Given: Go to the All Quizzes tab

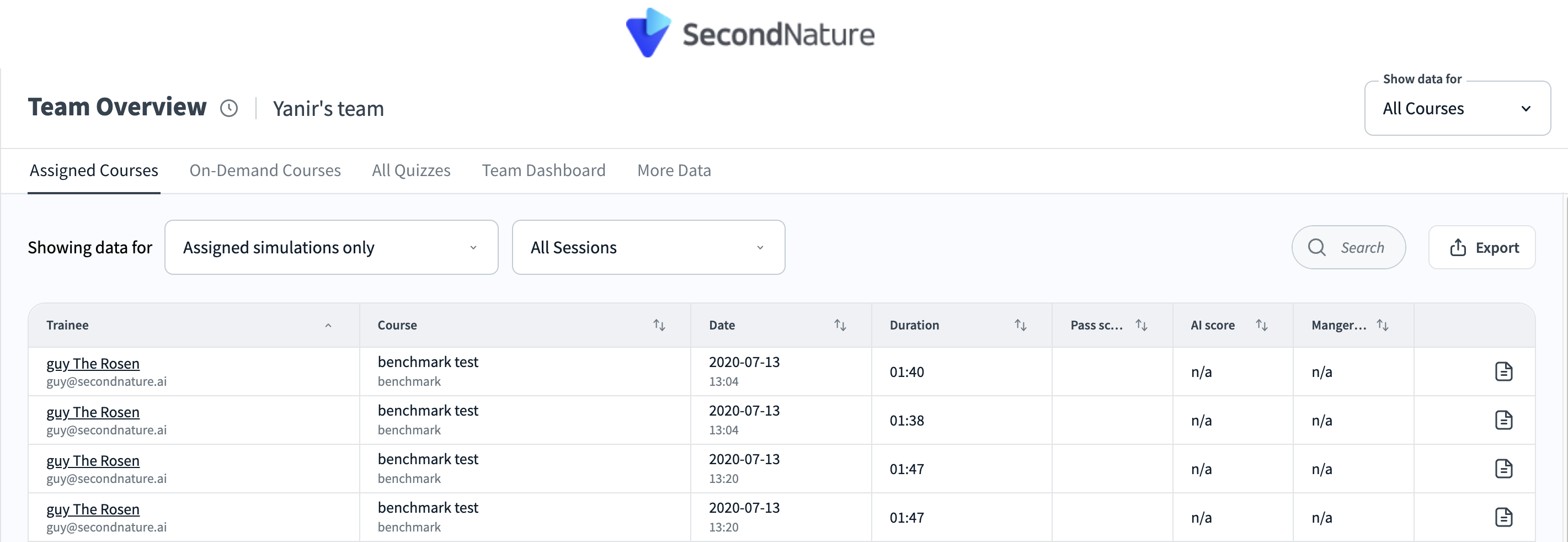Looking at the screenshot, I should pyautogui.click(x=411, y=171).
